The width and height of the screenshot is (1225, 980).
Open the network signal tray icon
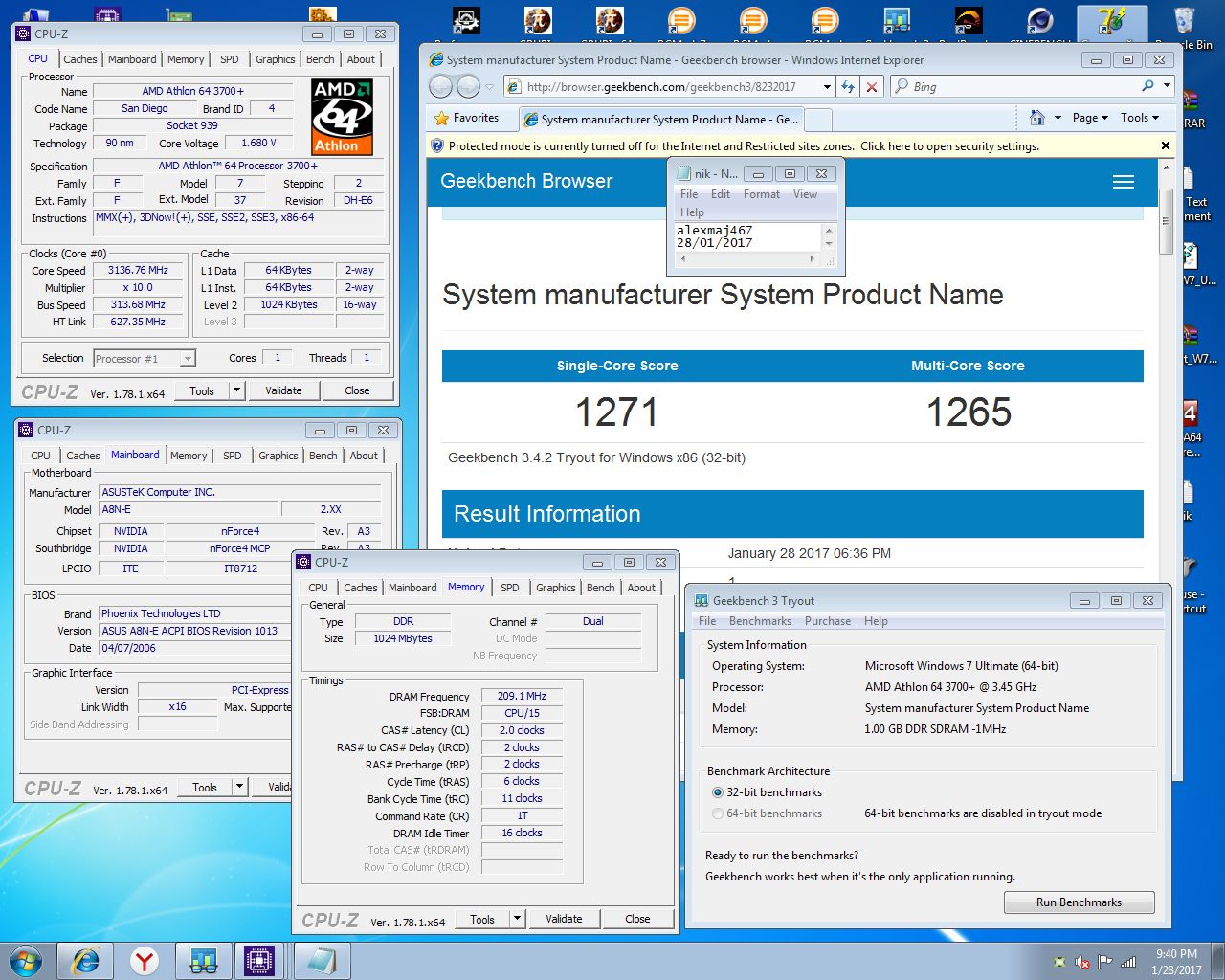1128,962
